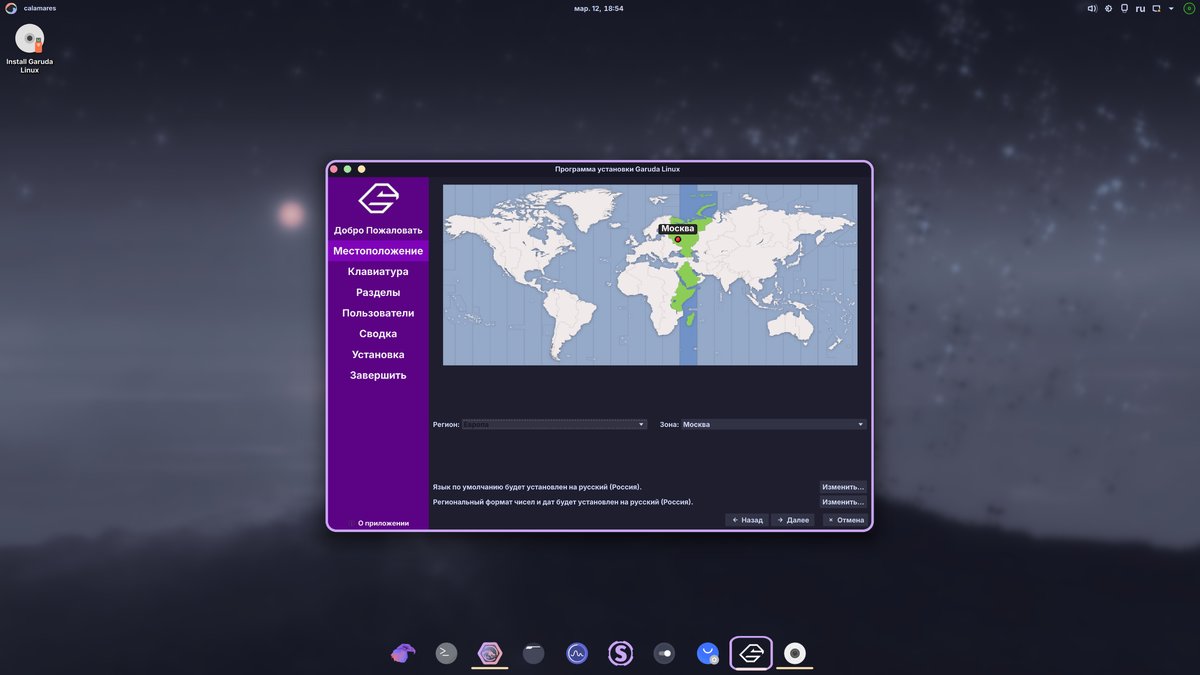Open the system monitor dock icon
1200x675 pixels.
pos(576,653)
